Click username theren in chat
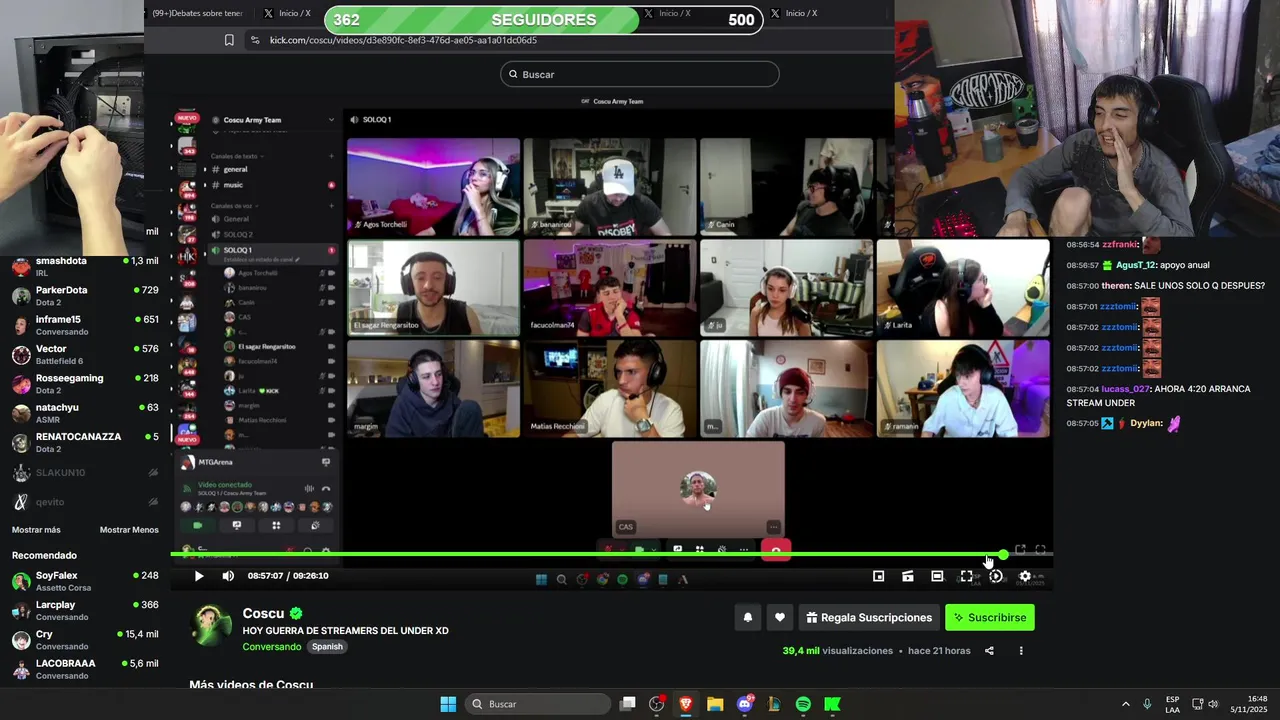 point(1115,286)
